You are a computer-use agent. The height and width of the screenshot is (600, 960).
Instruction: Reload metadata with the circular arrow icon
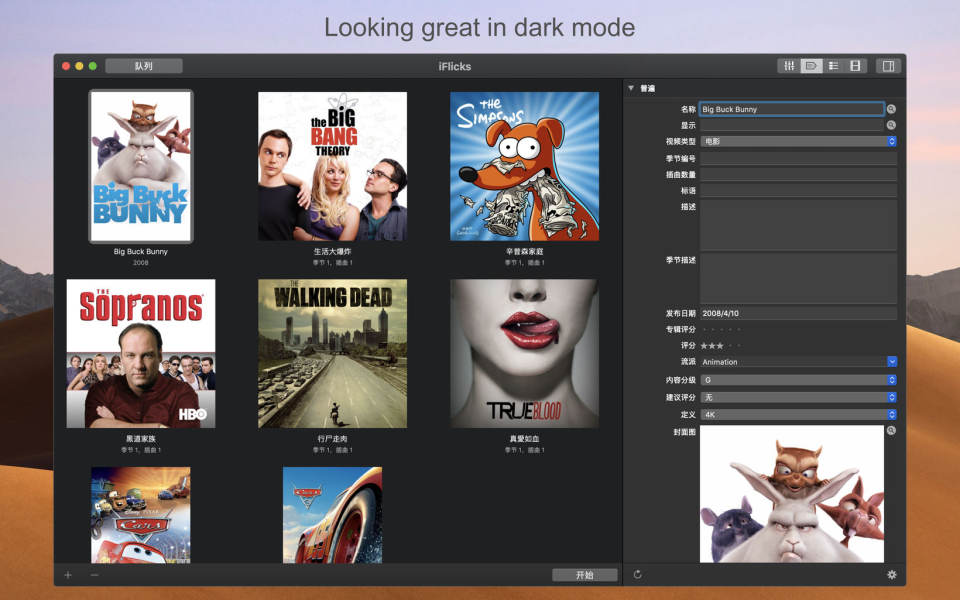click(637, 574)
